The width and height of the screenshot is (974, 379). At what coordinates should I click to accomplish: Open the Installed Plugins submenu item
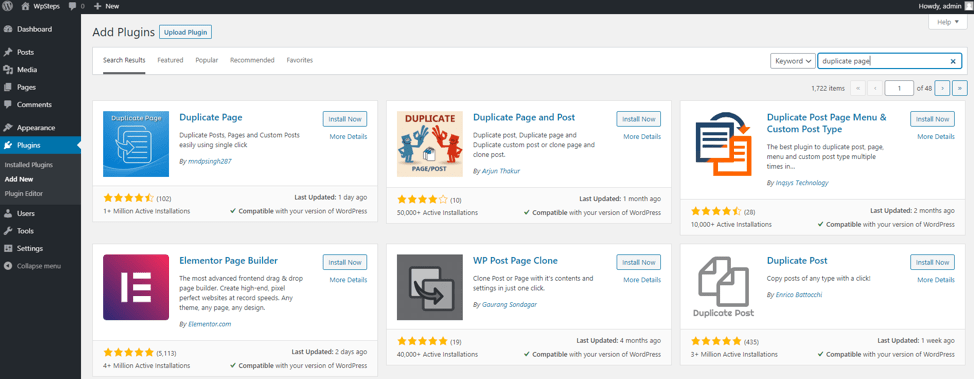29,165
